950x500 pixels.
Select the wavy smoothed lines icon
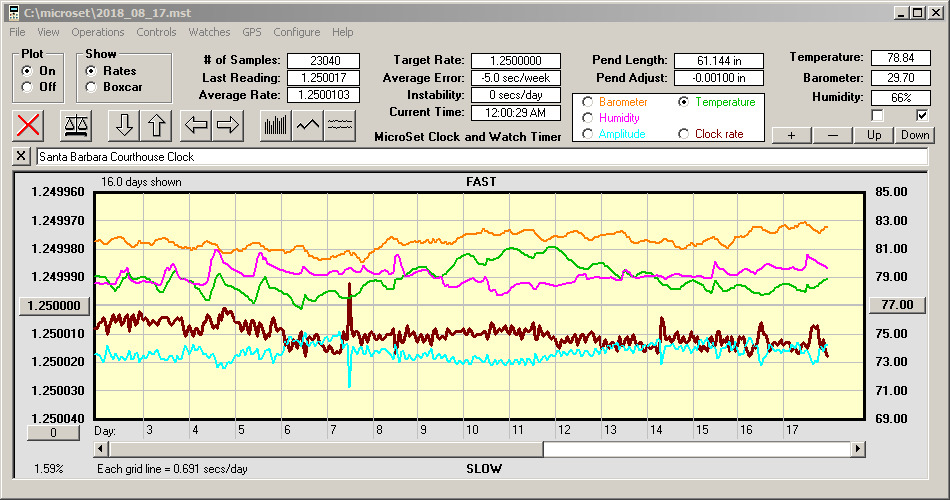[x=339, y=125]
